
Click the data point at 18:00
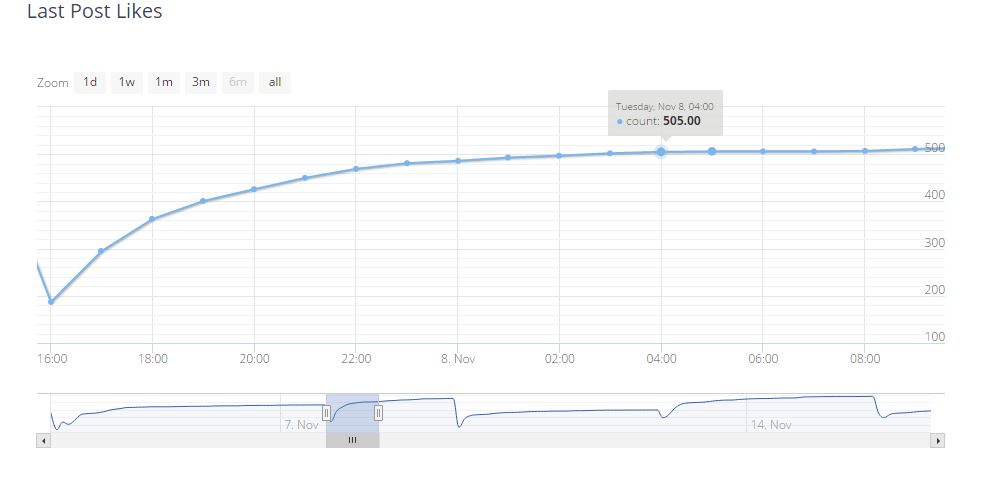pyautogui.click(x=152, y=219)
